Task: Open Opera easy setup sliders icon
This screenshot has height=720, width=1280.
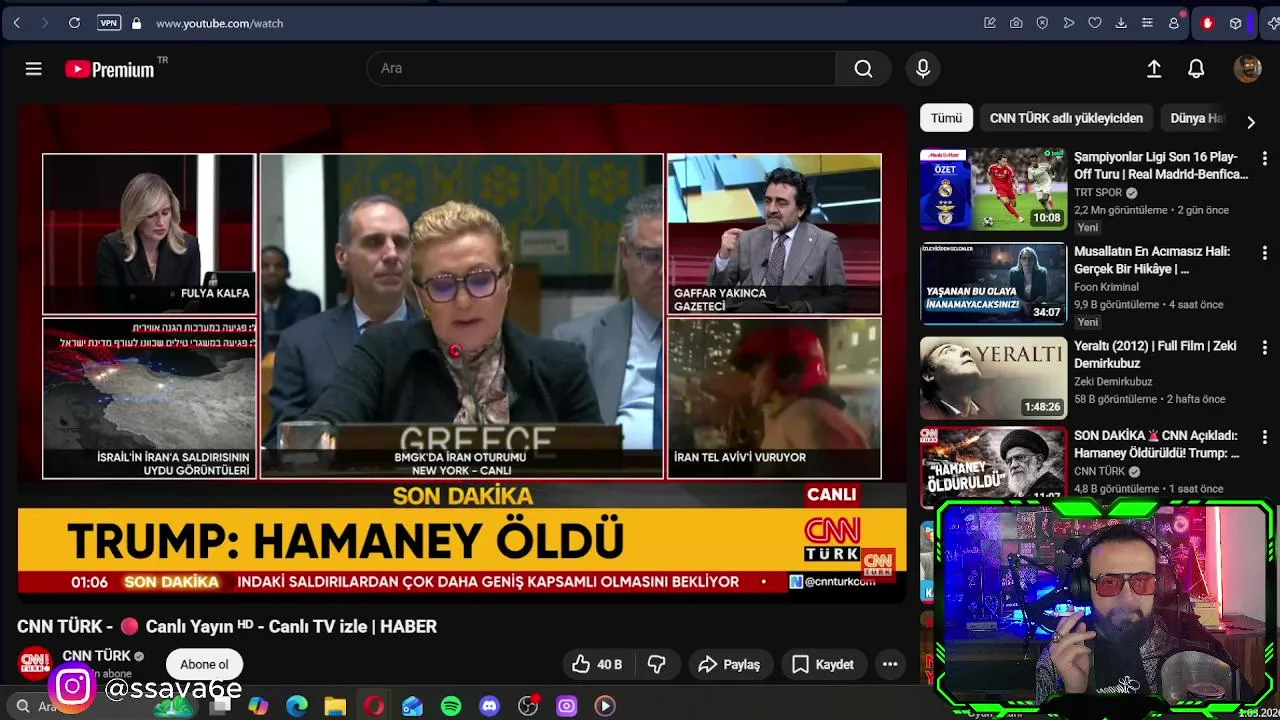Action: (1147, 23)
